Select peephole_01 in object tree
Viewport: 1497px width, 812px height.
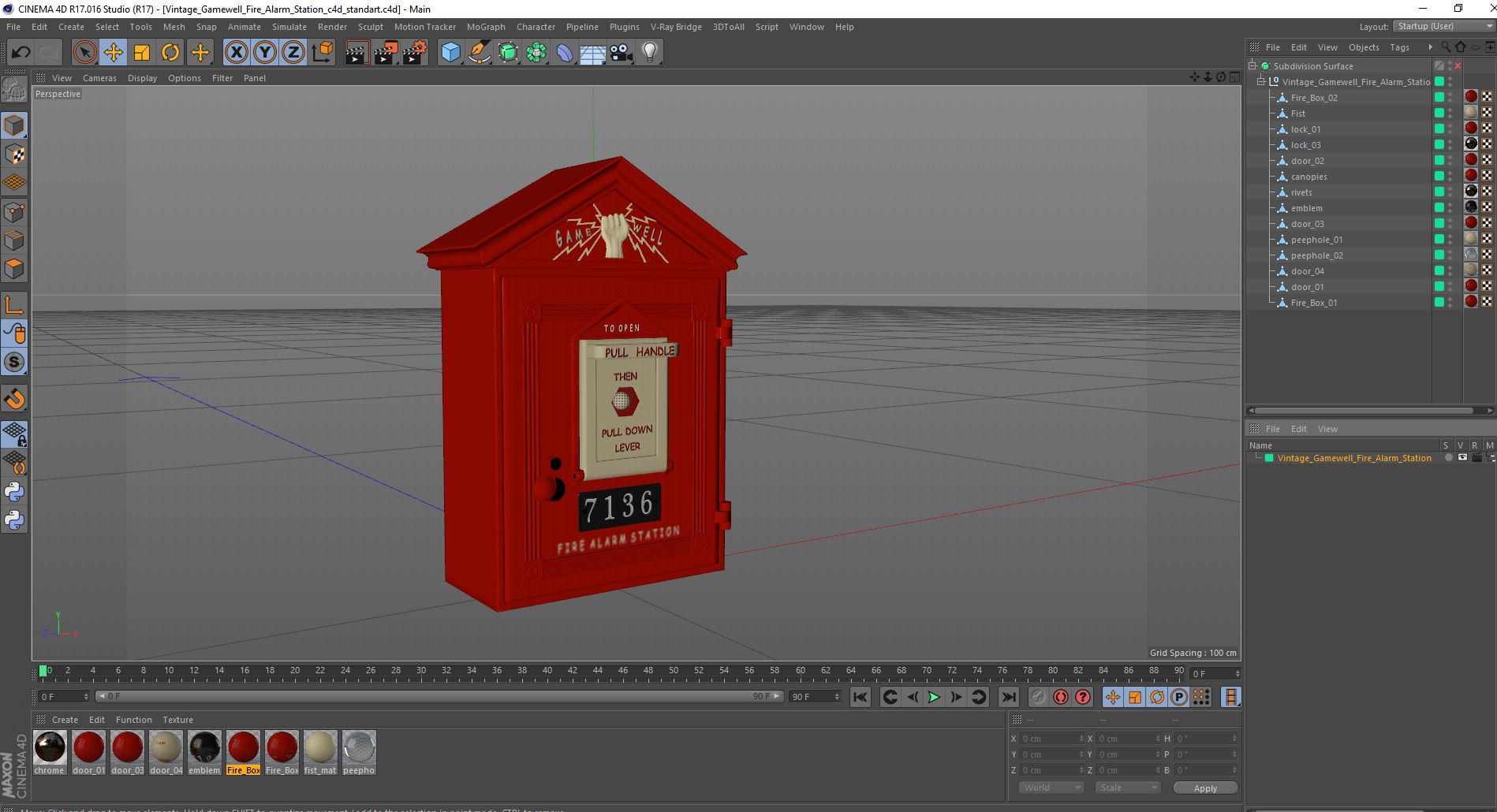[x=1316, y=240]
